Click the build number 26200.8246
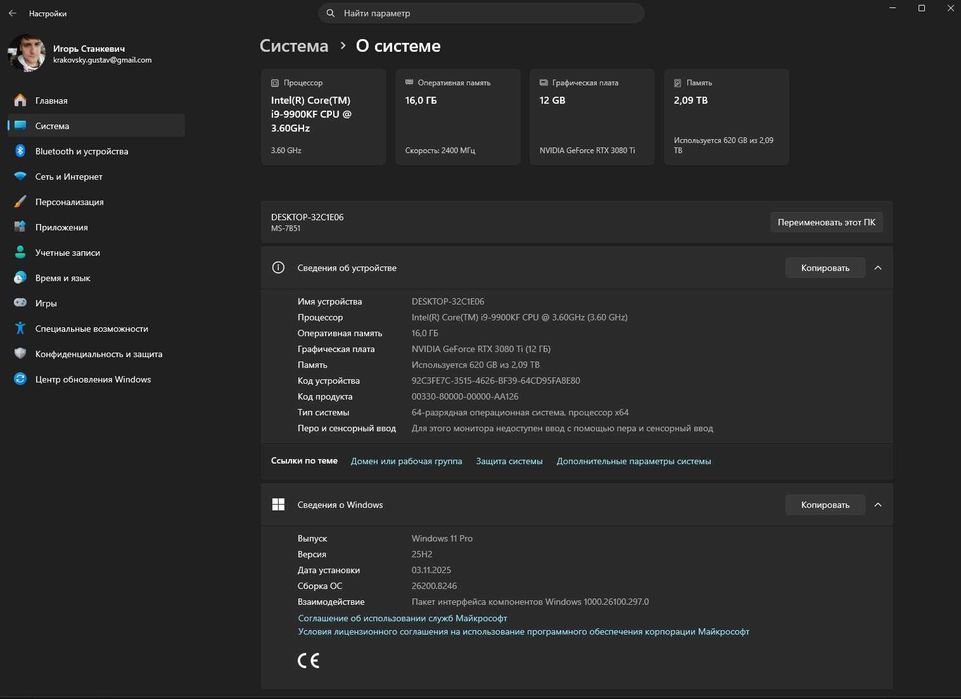Image resolution: width=961 pixels, height=699 pixels. [x=434, y=586]
